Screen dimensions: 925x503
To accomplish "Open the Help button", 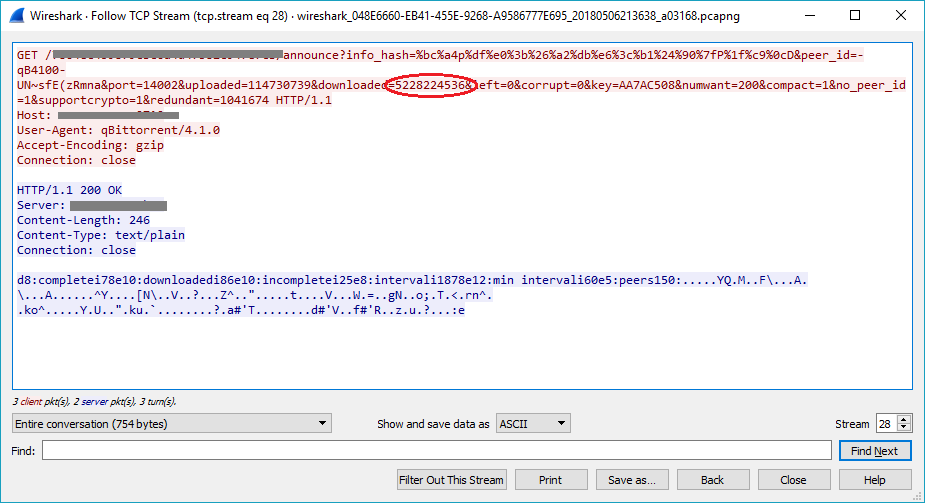I will tap(875, 480).
